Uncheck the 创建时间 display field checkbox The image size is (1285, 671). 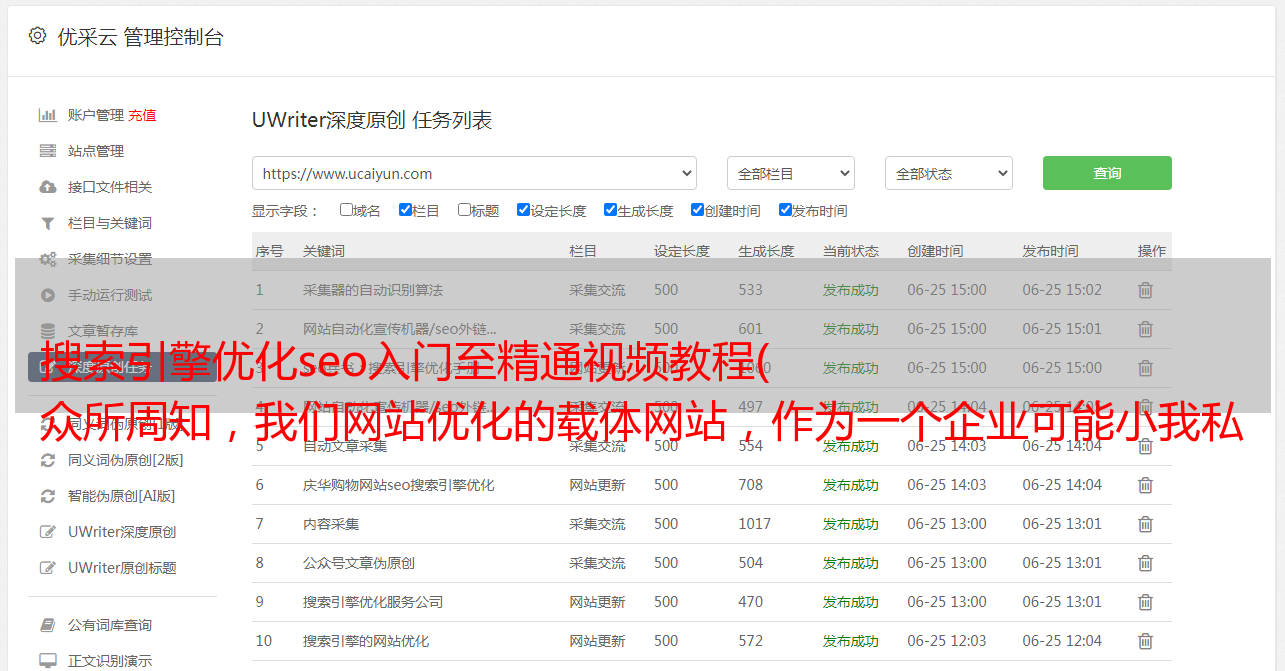click(697, 210)
